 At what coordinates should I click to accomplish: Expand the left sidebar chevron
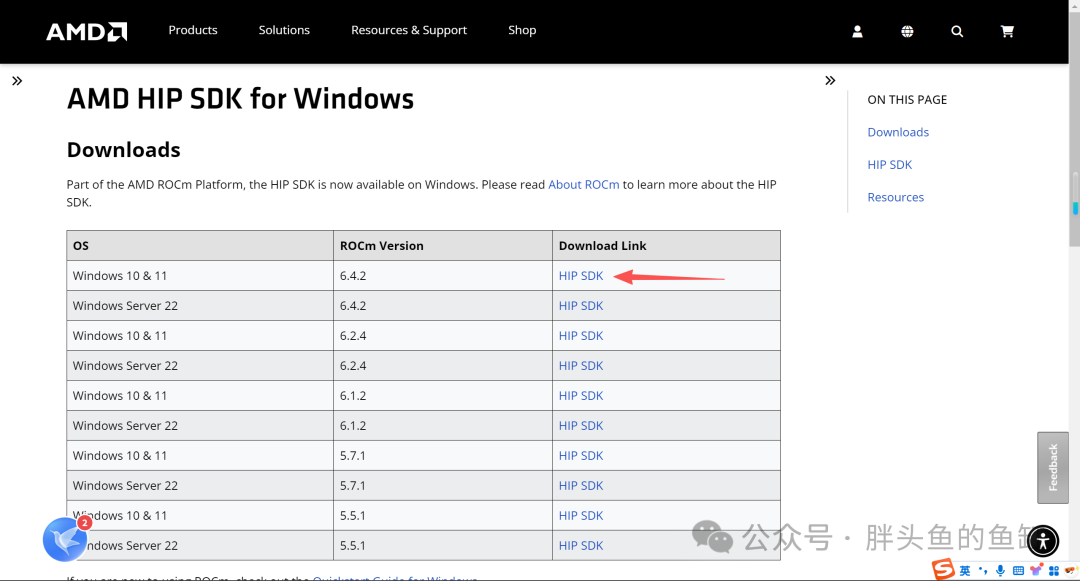pos(17,81)
